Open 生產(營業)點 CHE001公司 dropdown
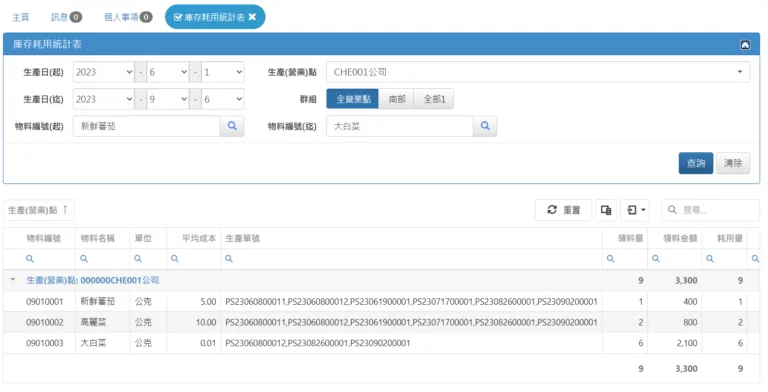The image size is (768, 392). [538, 72]
